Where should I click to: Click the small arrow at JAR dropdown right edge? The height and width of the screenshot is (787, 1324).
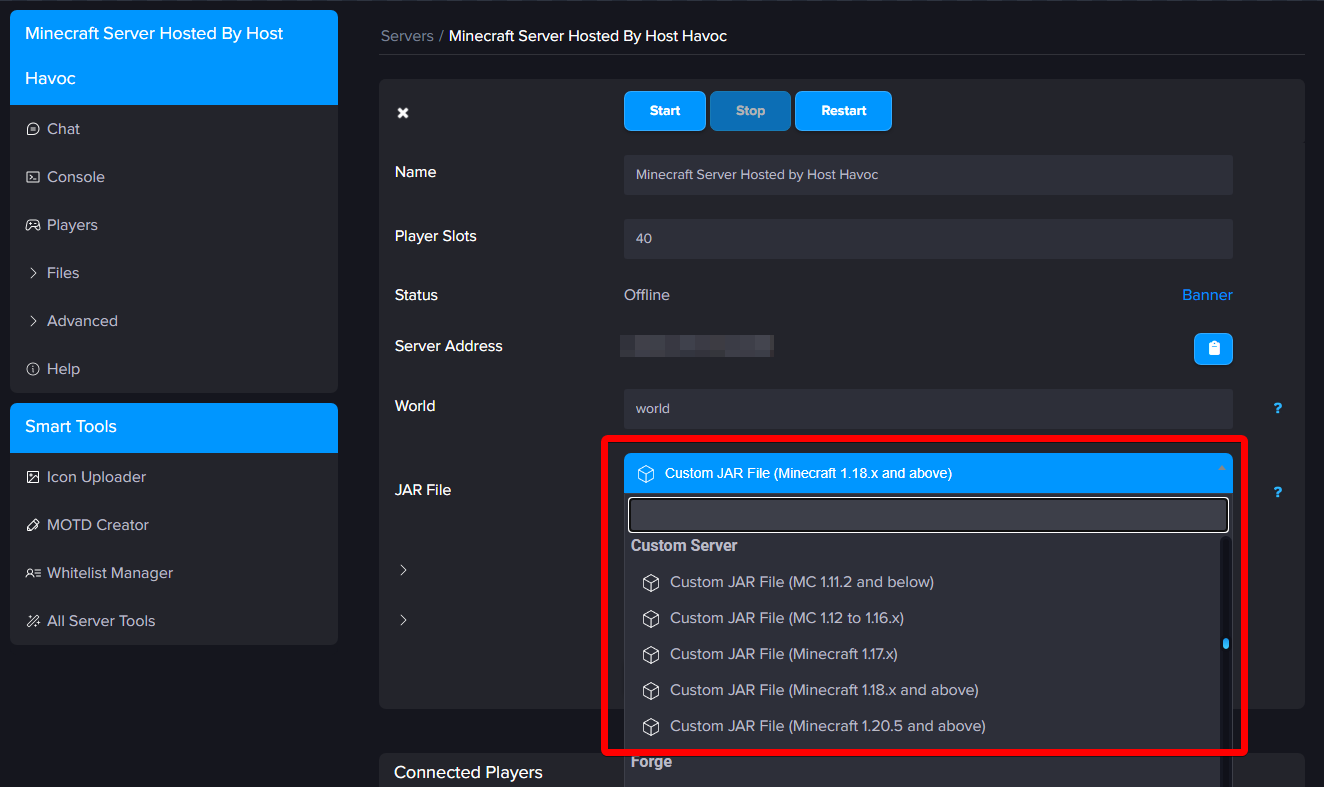(1221, 468)
